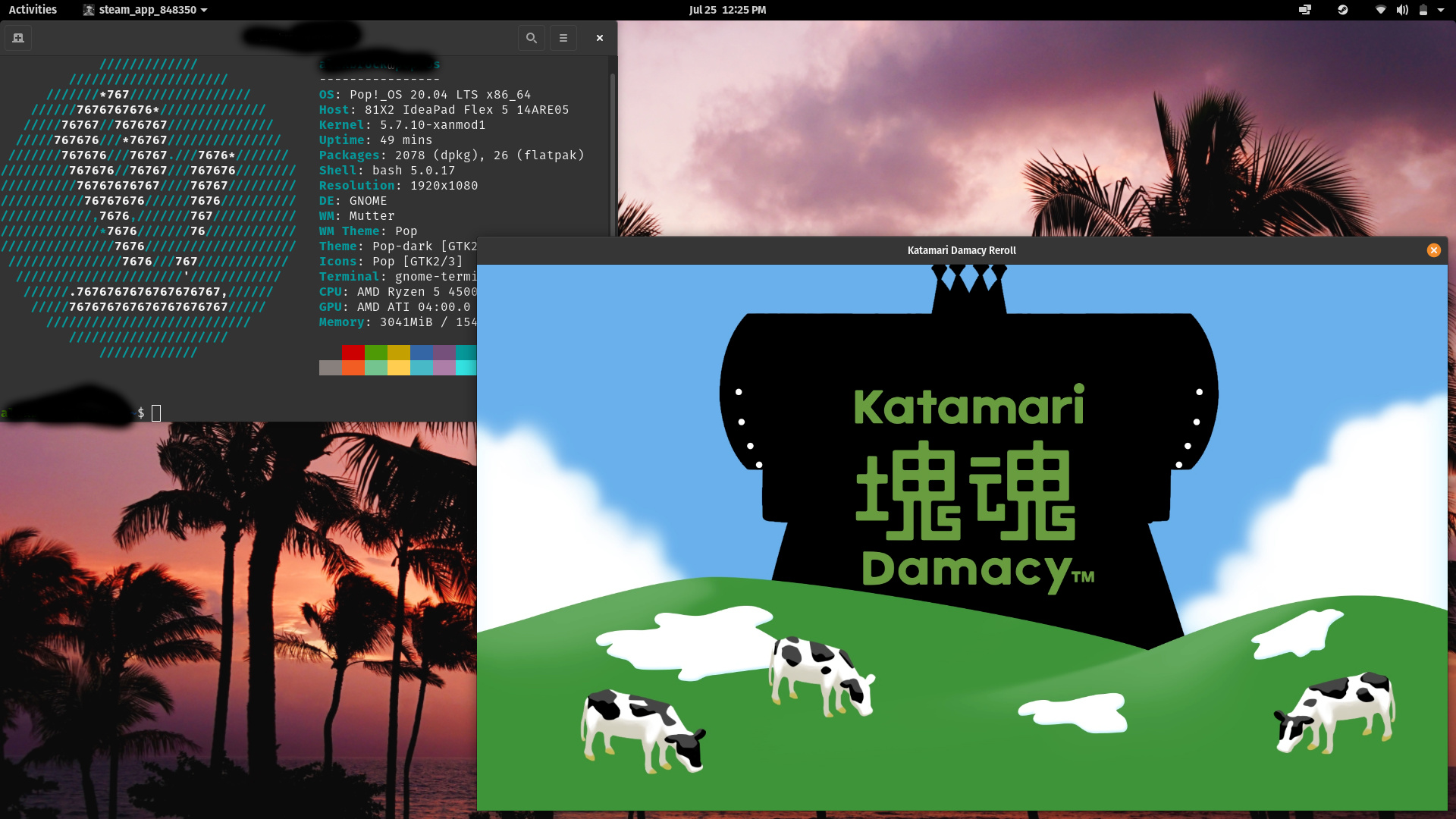The image size is (1456, 819).
Task: Close the terminal window
Action: 600,38
